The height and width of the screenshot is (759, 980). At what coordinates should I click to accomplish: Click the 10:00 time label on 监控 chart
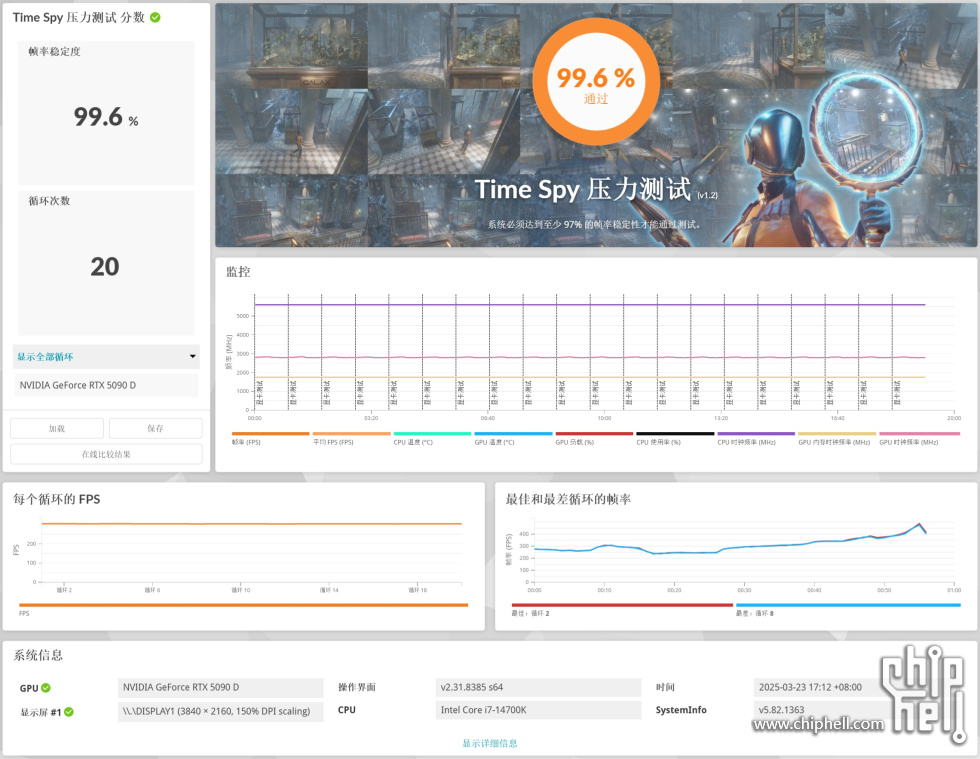point(604,418)
